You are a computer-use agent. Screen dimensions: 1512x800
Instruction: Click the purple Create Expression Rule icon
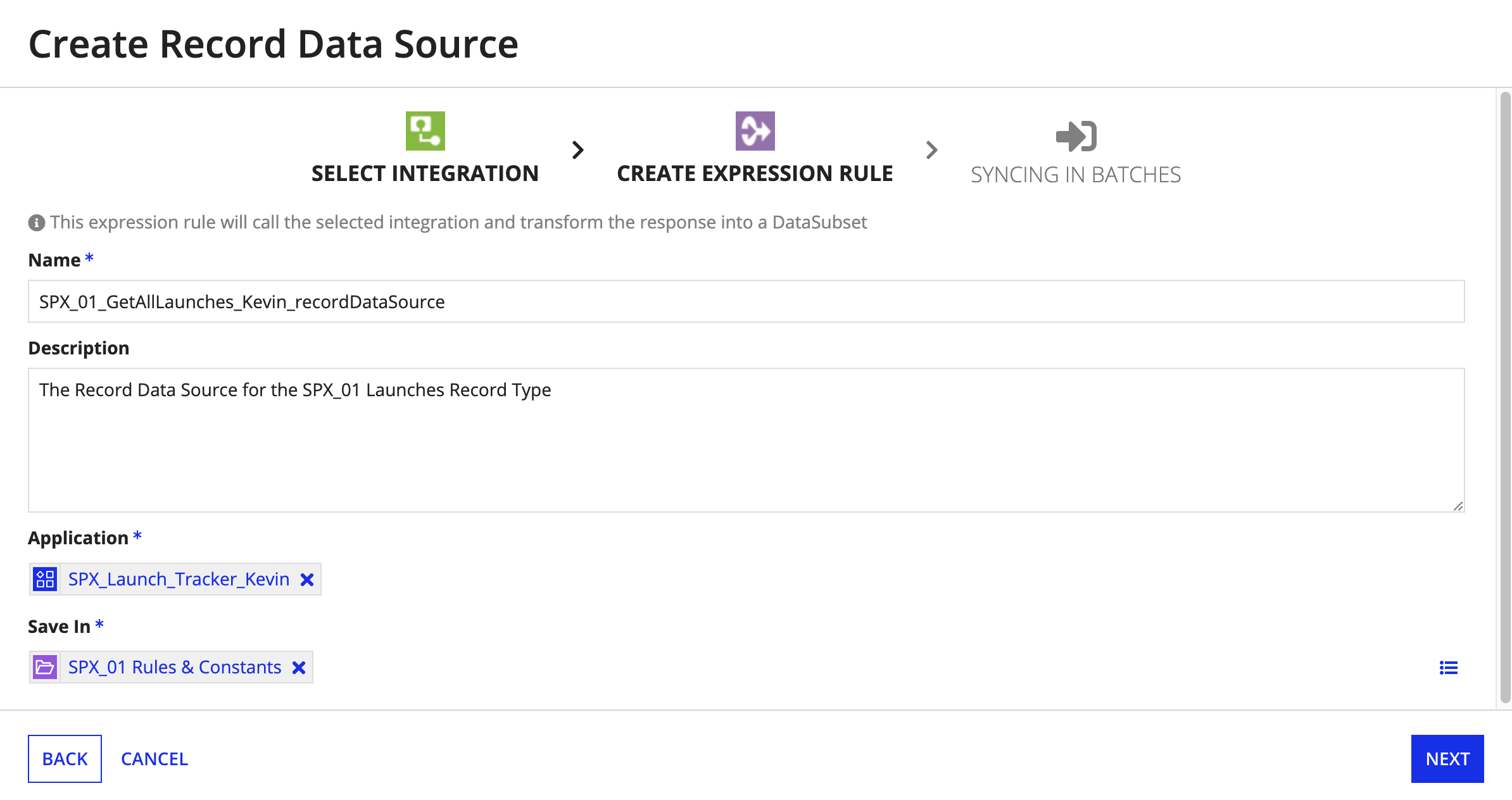[x=755, y=131]
